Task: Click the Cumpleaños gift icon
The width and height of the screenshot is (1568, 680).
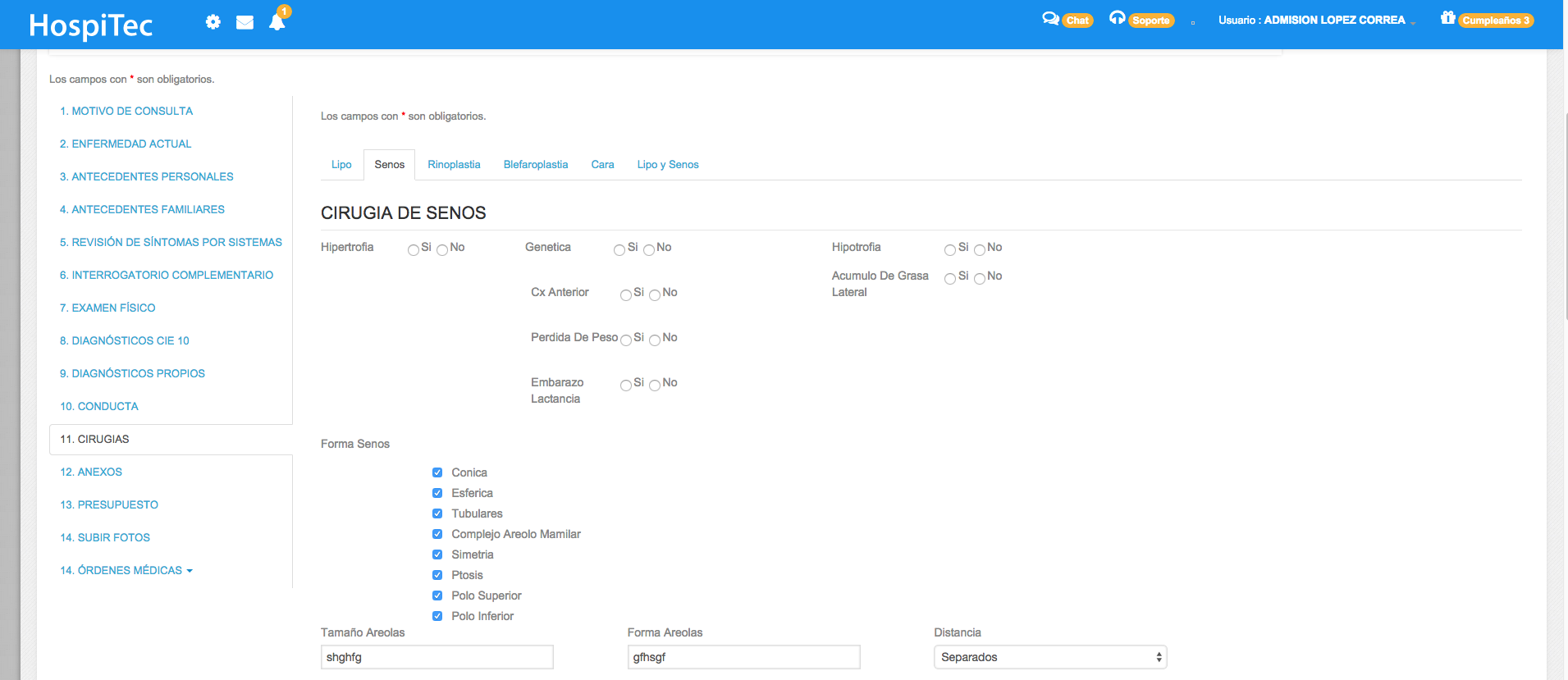Action: point(1447,18)
